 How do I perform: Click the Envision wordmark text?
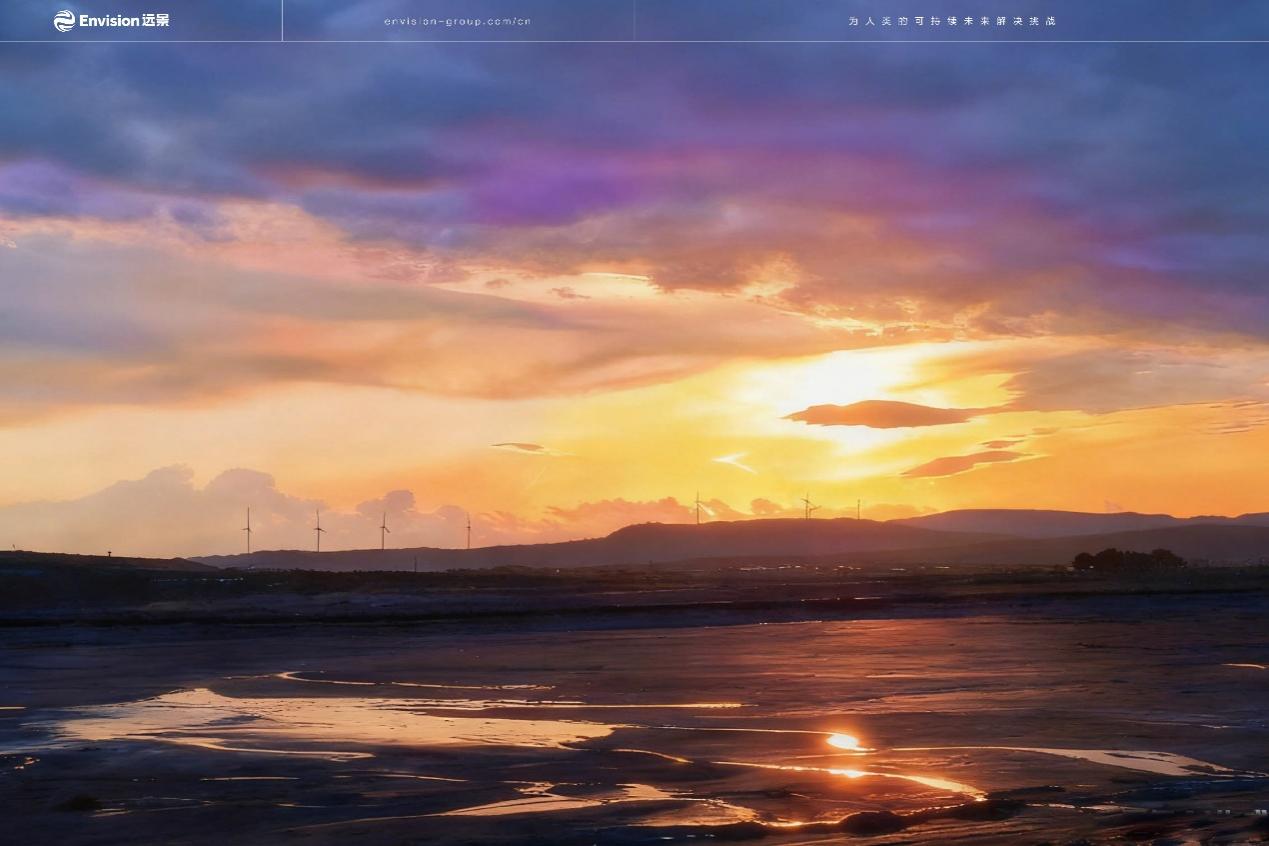coord(109,21)
